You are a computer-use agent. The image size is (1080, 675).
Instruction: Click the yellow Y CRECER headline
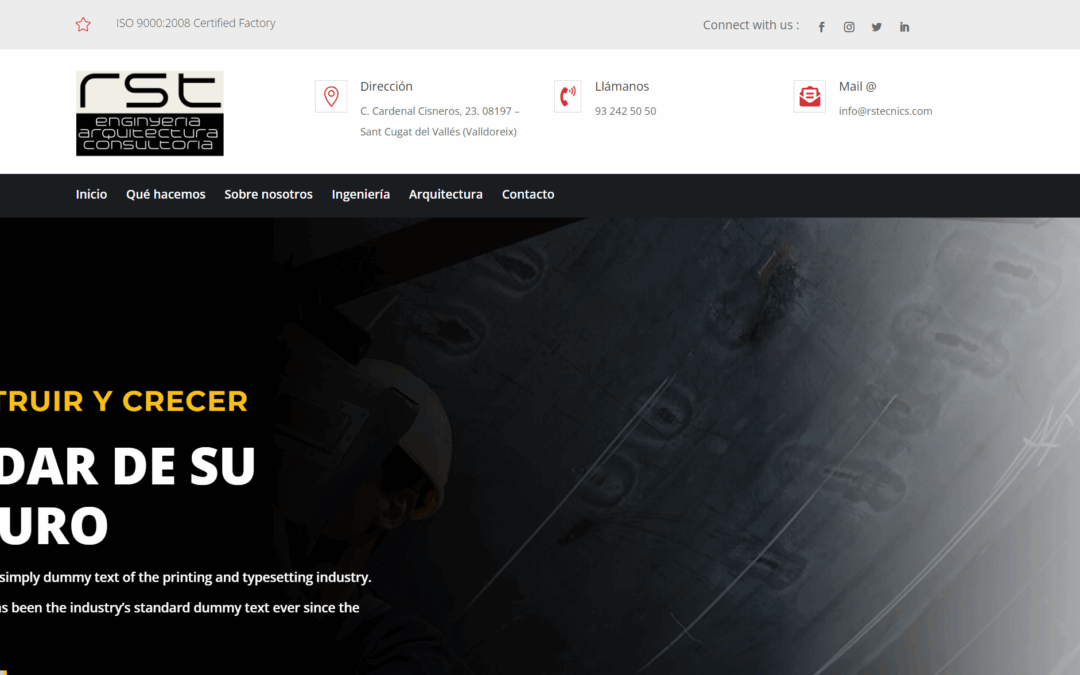click(x=124, y=401)
